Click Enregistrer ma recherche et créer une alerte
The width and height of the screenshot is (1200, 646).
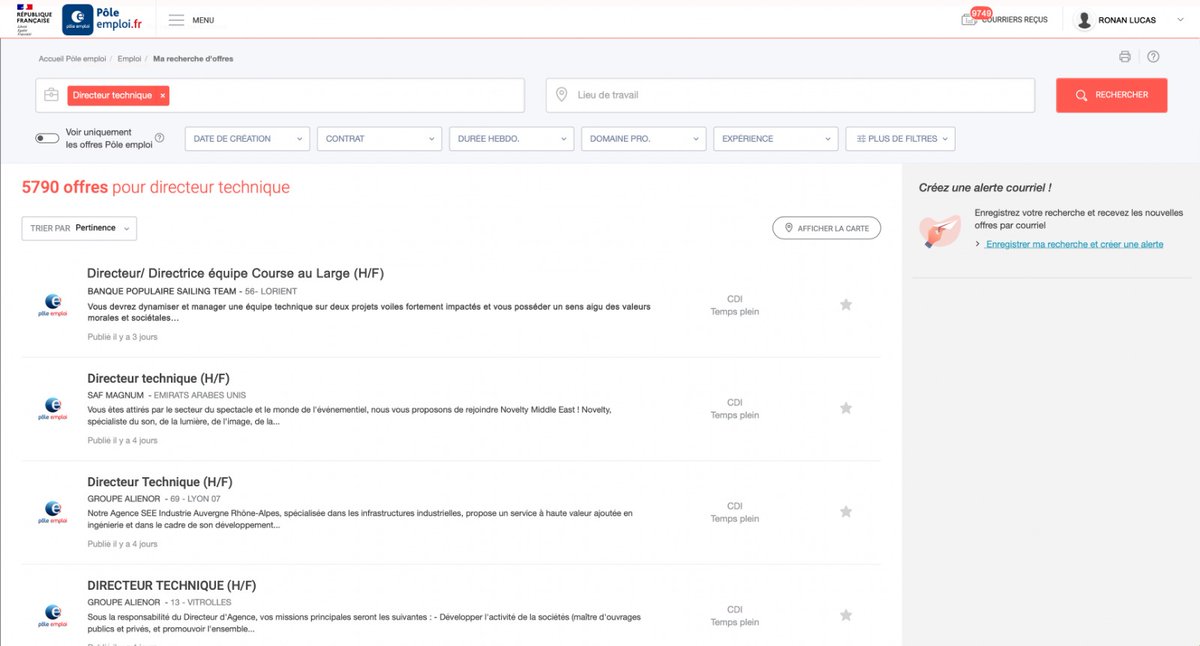click(x=1074, y=244)
